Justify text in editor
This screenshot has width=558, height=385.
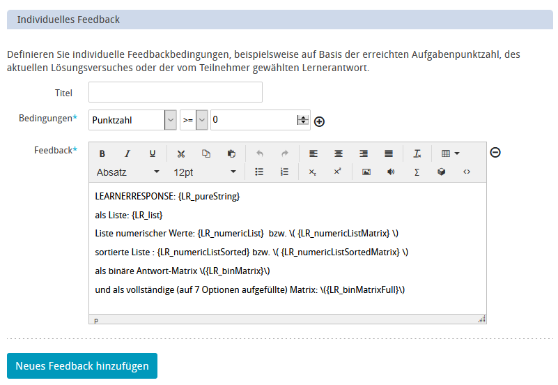[389, 154]
